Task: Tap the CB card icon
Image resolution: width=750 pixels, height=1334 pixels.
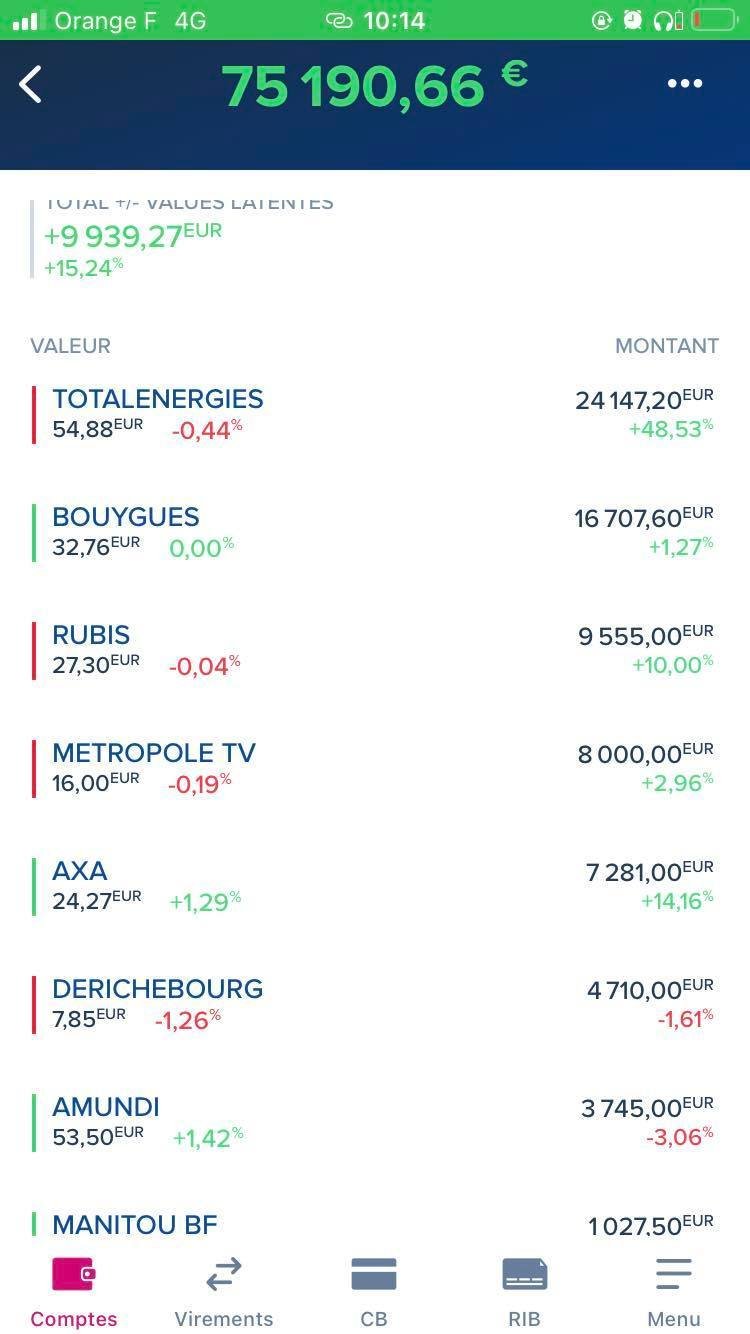Action: coord(374,1274)
